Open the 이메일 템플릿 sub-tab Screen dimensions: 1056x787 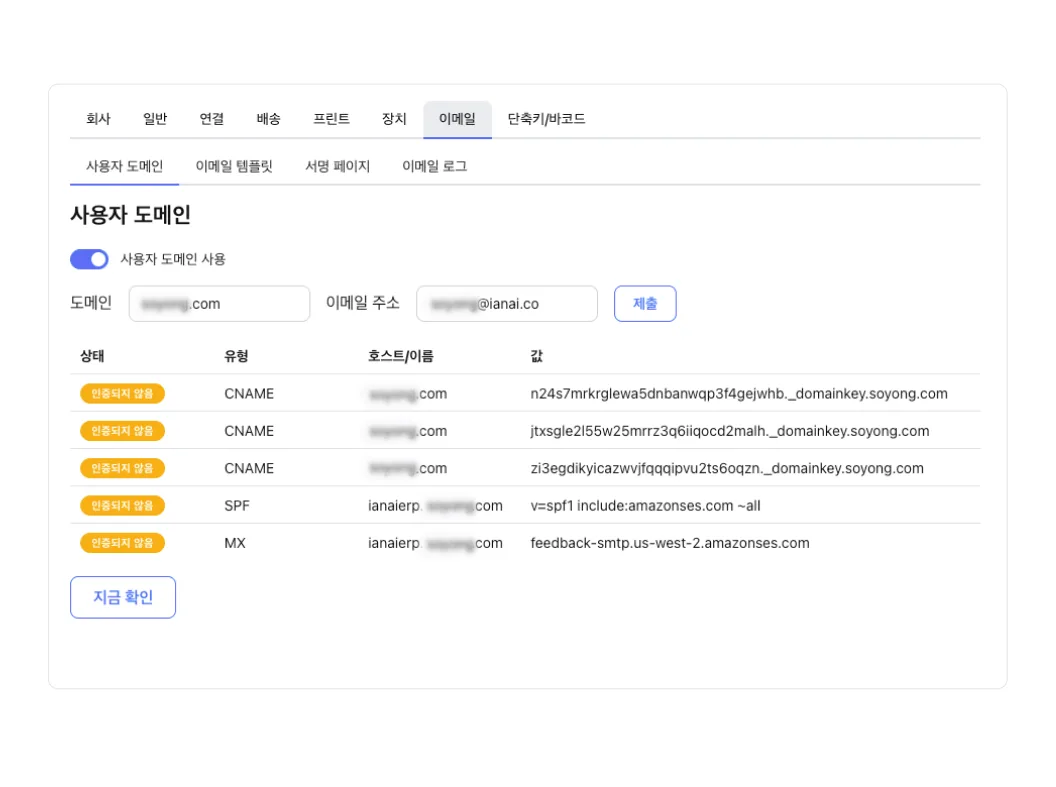(233, 166)
